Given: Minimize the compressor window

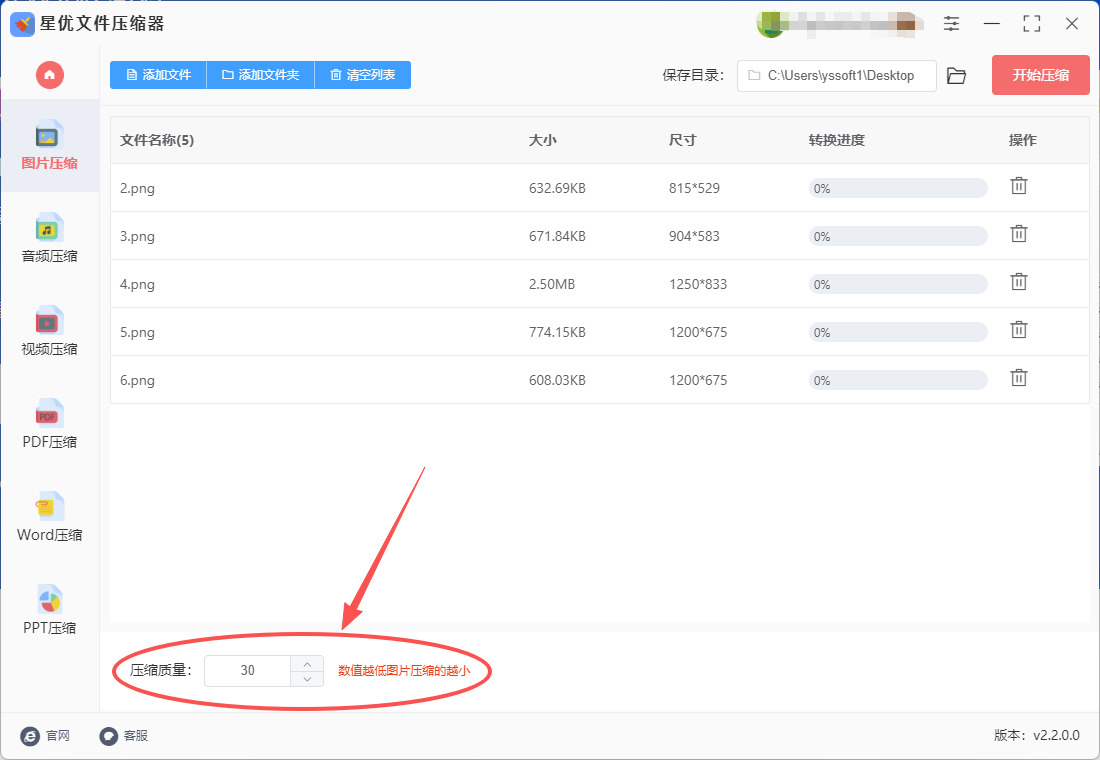Looking at the screenshot, I should (991, 24).
